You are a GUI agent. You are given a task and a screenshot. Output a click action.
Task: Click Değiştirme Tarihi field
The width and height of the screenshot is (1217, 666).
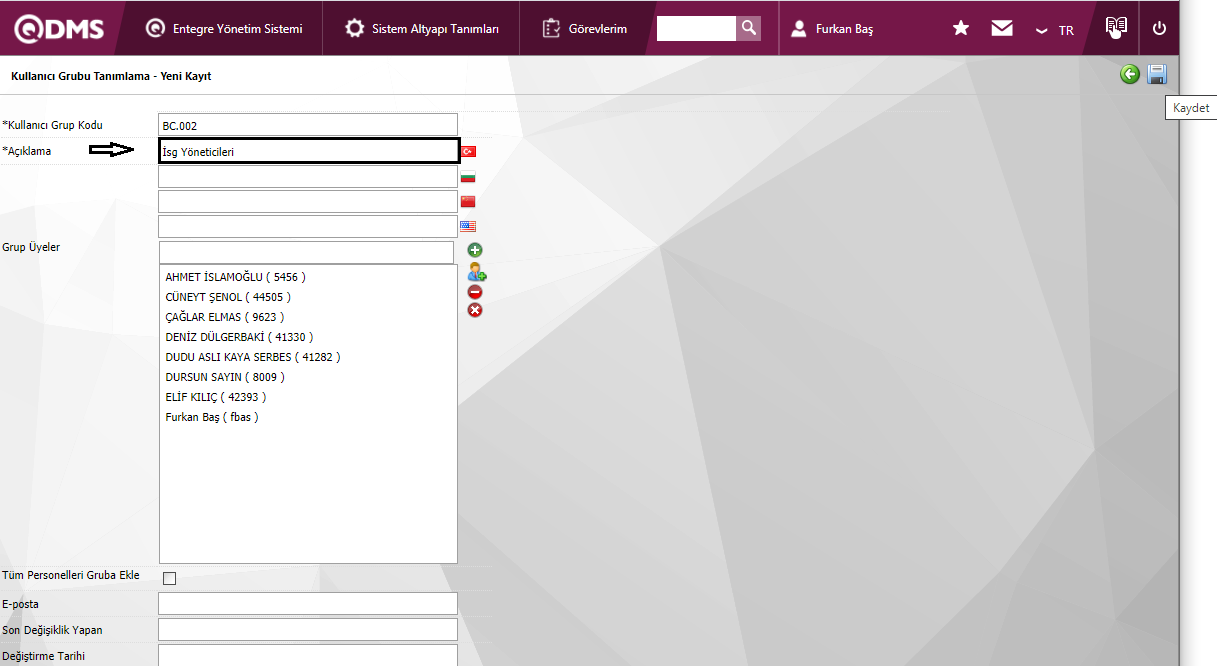coord(308,655)
